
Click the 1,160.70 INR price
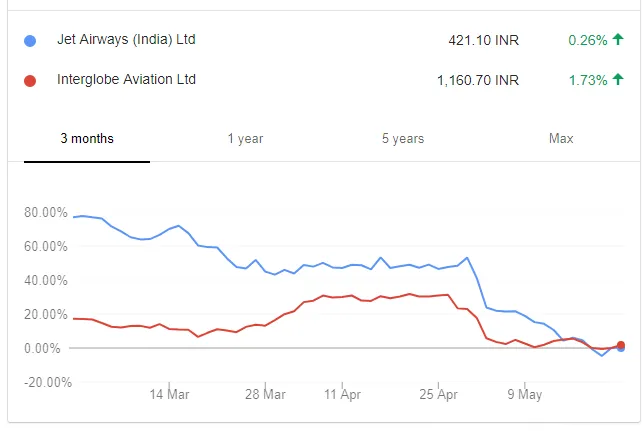pos(478,80)
